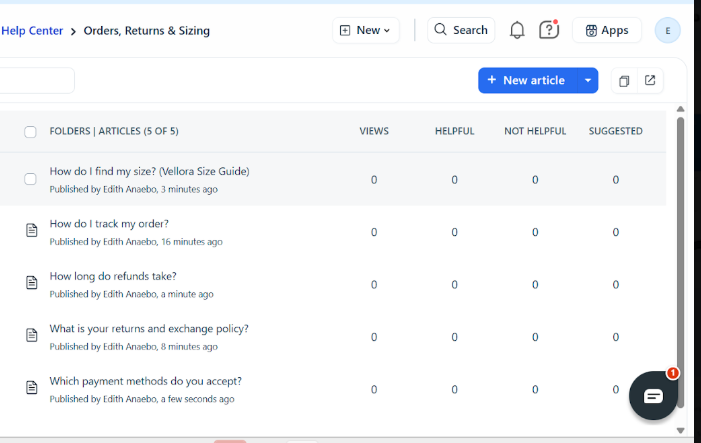Click helpful count for 'How long do refunds take?'
This screenshot has width=701, height=443.
click(454, 285)
